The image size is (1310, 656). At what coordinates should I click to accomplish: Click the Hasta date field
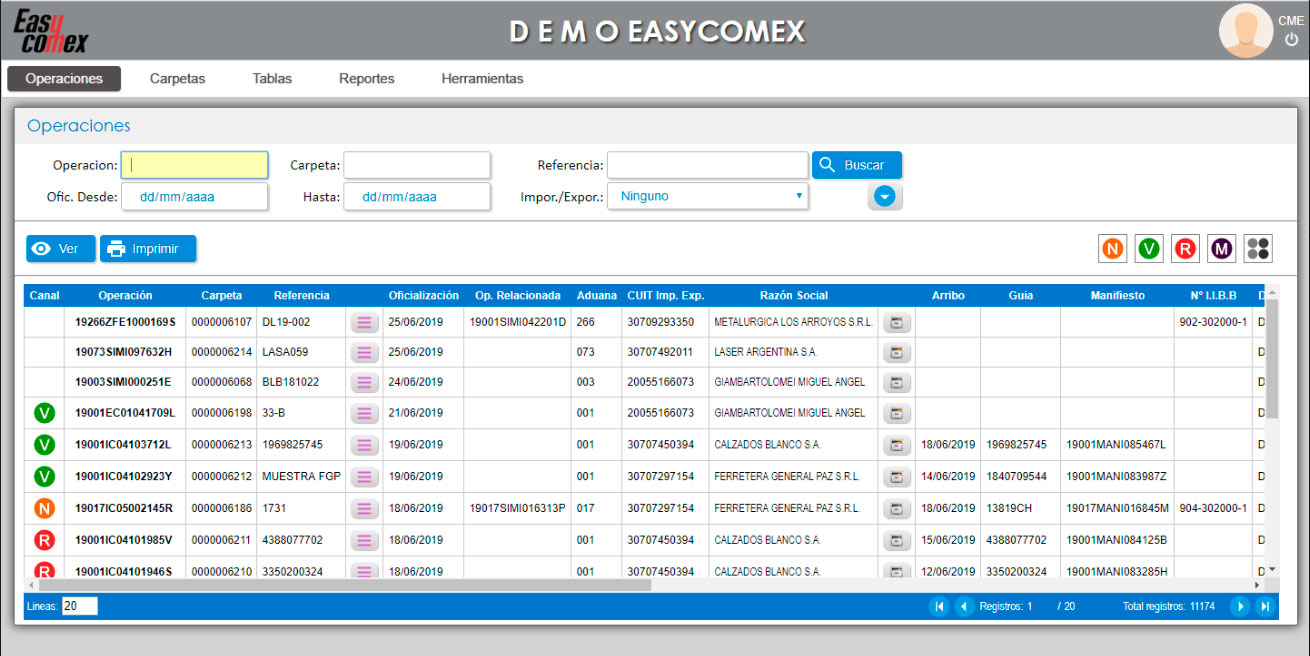pos(417,197)
